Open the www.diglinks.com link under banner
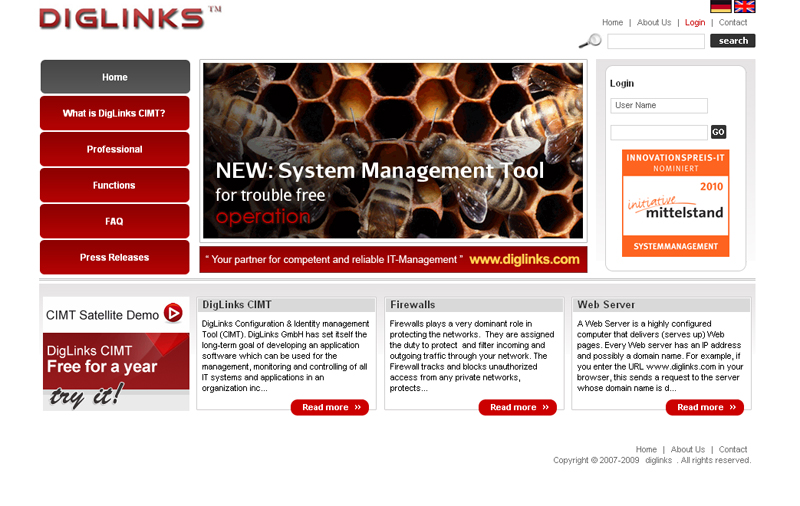800x506 pixels. coord(524,259)
